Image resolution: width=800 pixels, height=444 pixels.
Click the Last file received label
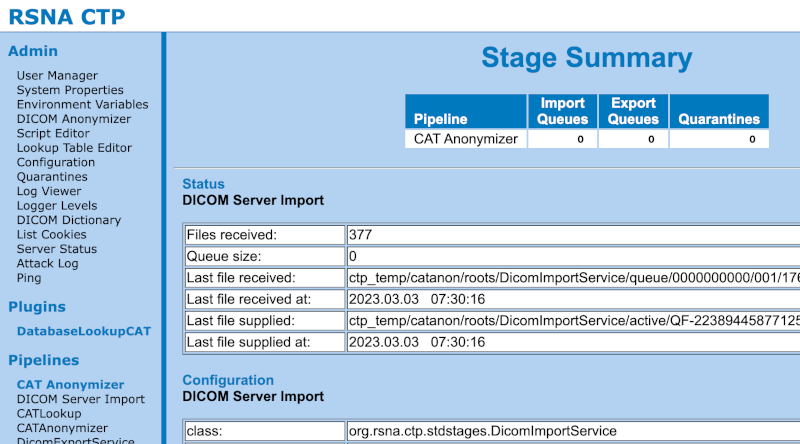click(x=265, y=278)
